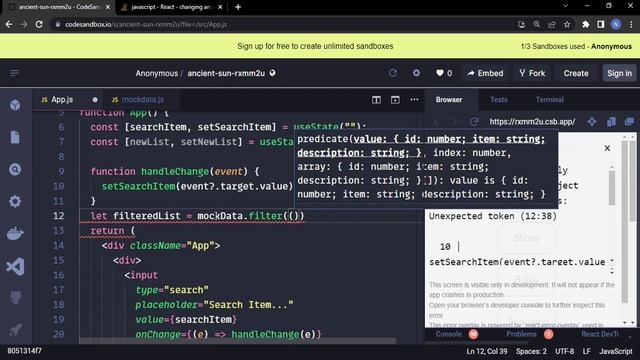Open editor more options ellipsis
The height and width of the screenshot is (360, 640).
click(414, 100)
